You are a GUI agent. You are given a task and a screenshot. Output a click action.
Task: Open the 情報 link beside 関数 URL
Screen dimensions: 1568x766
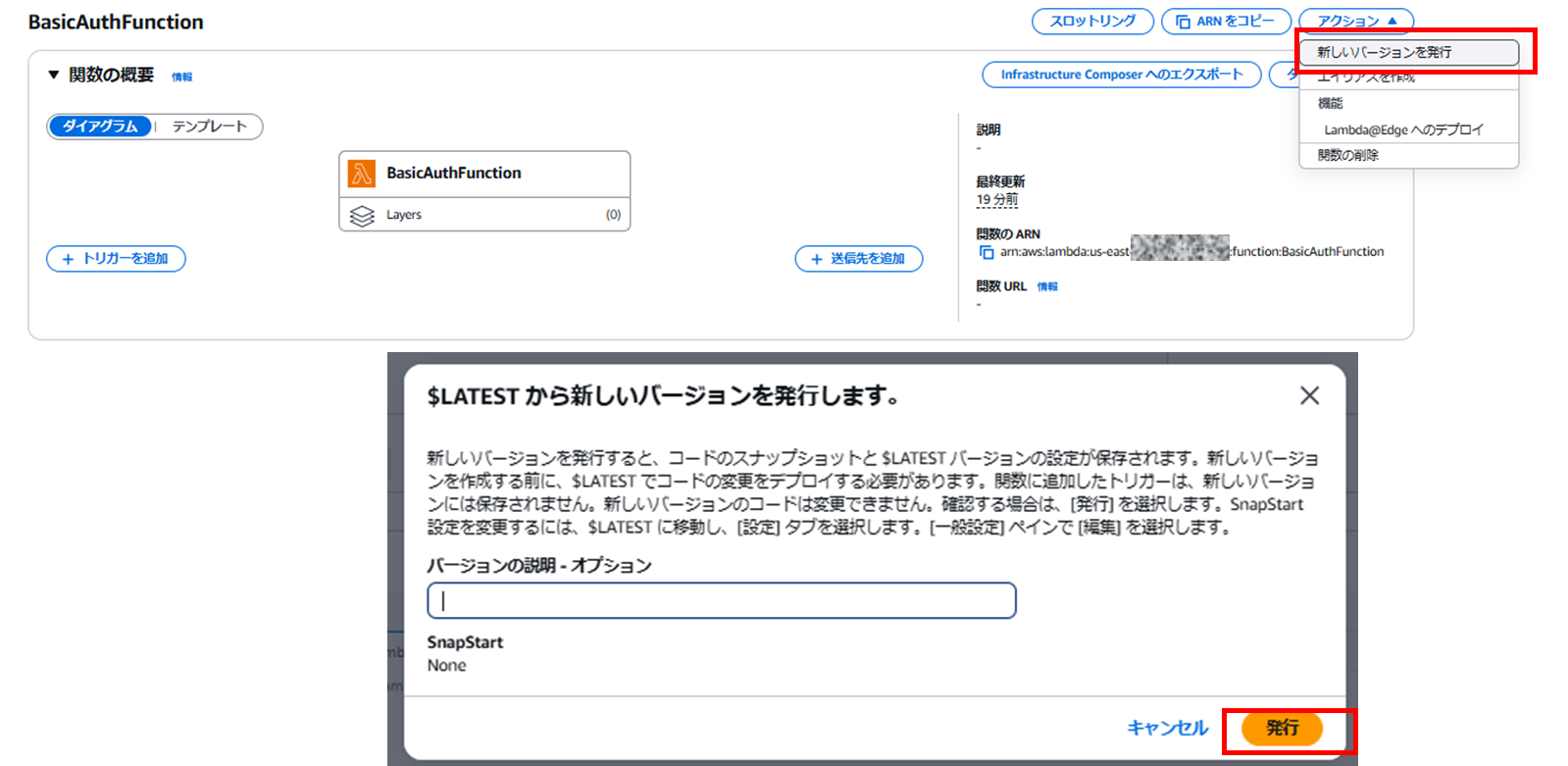[1047, 286]
